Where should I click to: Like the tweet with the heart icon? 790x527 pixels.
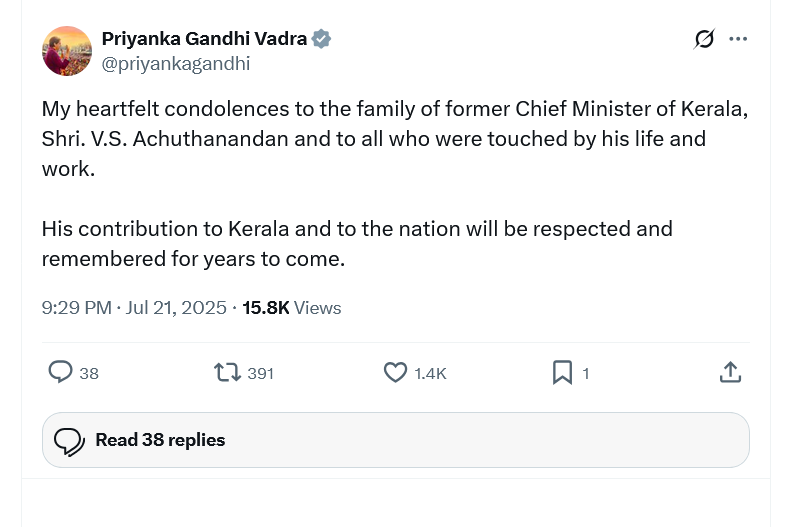coord(395,372)
